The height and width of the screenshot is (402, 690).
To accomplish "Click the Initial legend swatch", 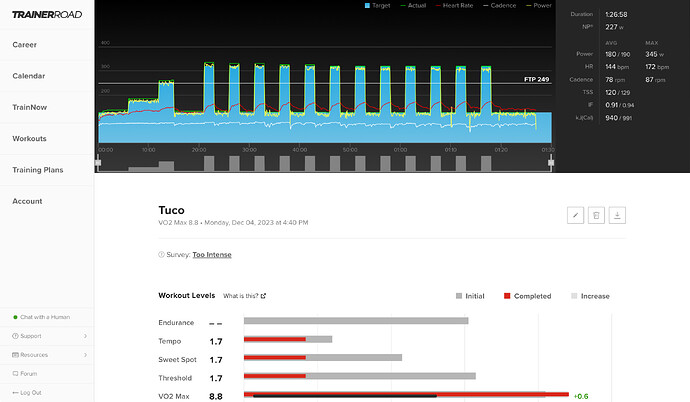I will tap(459, 296).
